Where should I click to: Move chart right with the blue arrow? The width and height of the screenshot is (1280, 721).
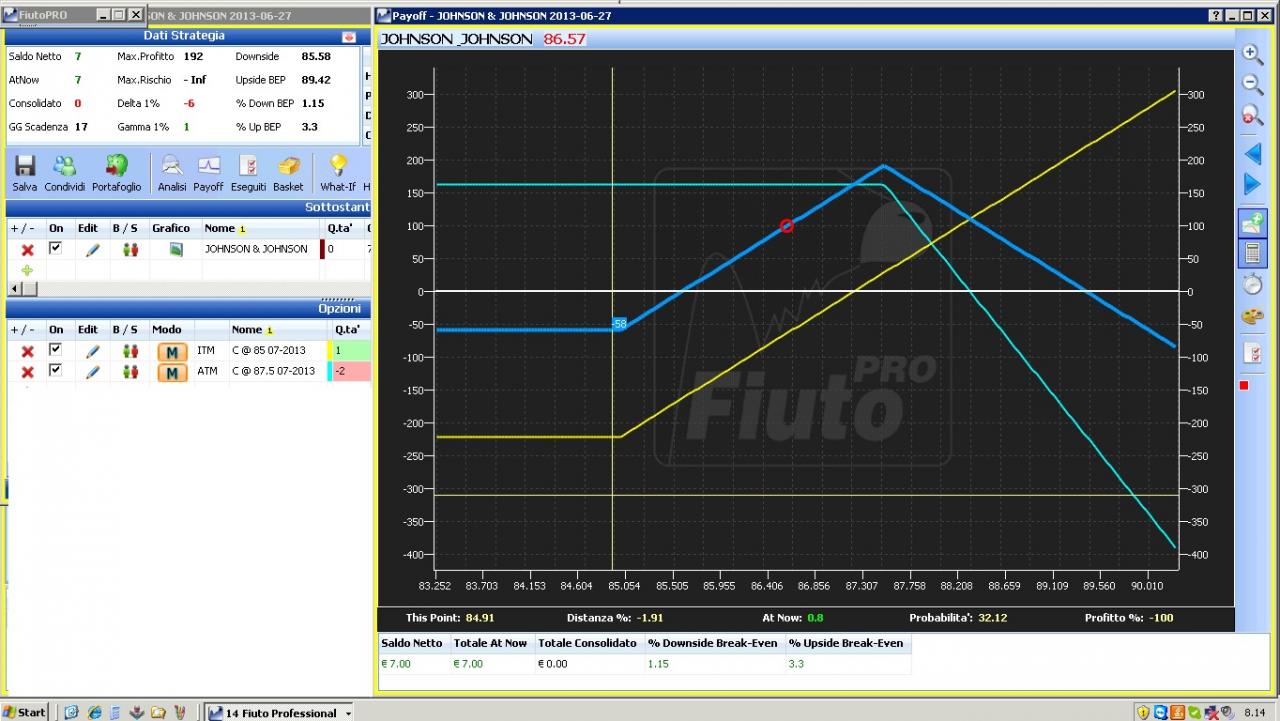click(x=1252, y=184)
